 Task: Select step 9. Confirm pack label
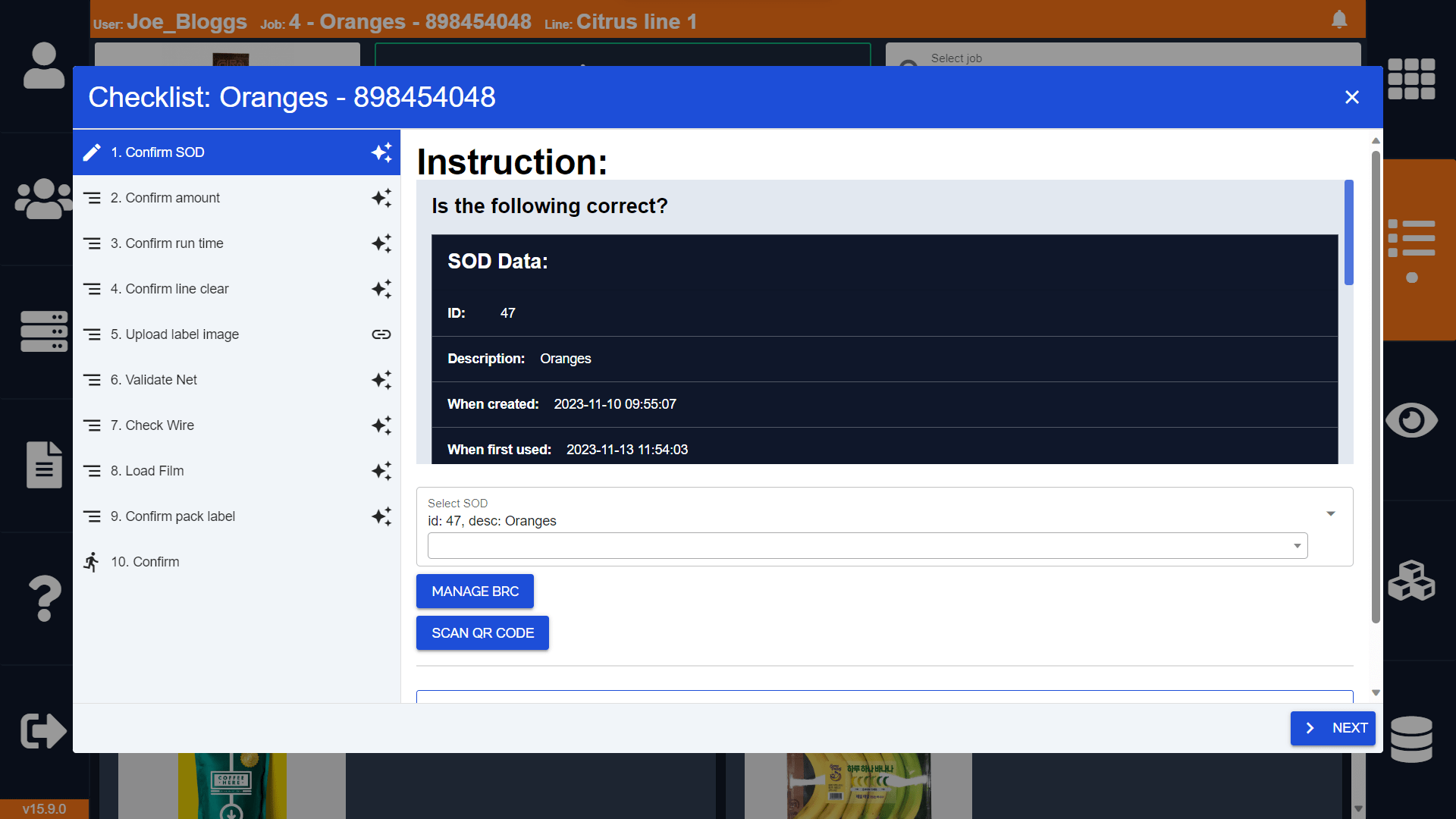237,516
